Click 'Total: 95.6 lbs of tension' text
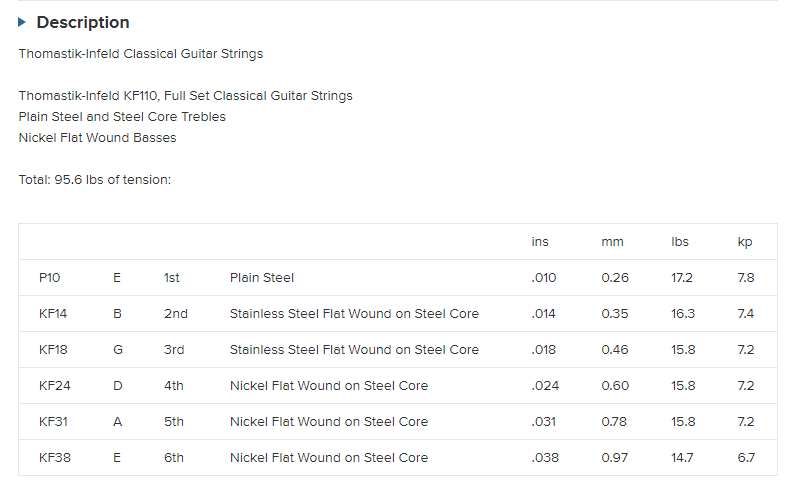This screenshot has height=503, width=797. tap(95, 180)
